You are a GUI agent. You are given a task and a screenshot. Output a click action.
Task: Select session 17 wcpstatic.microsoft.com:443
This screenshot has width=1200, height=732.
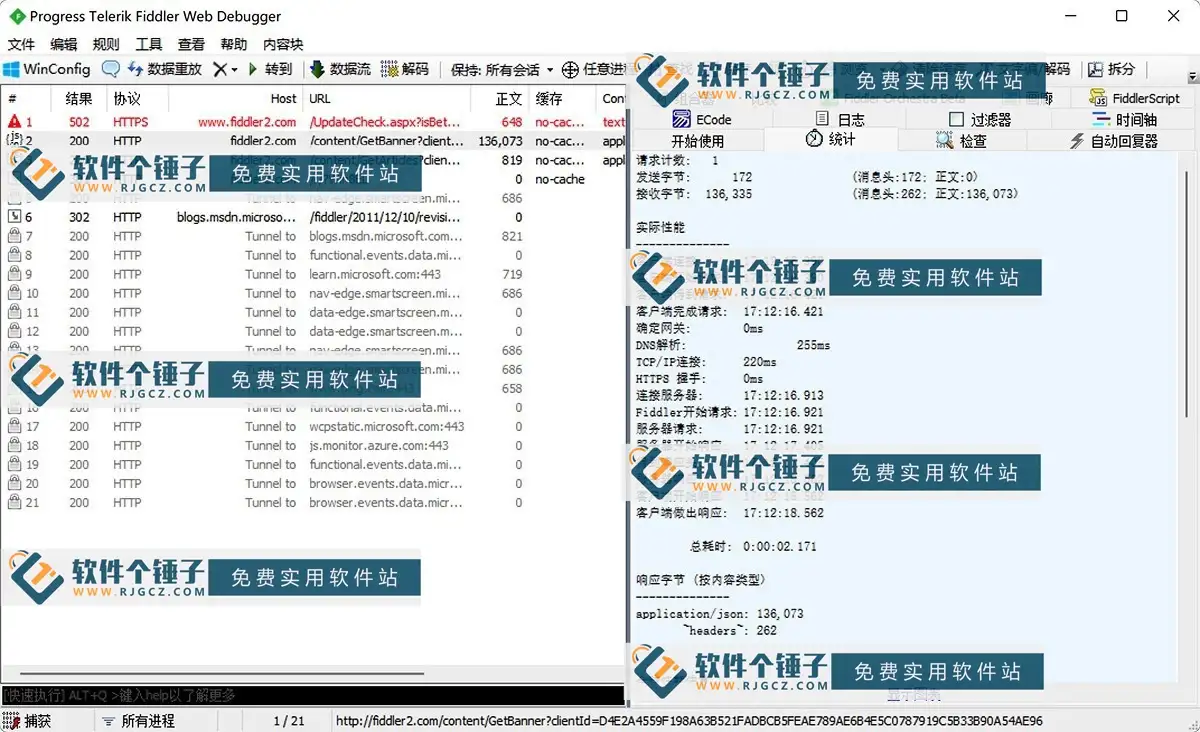tap(312, 426)
